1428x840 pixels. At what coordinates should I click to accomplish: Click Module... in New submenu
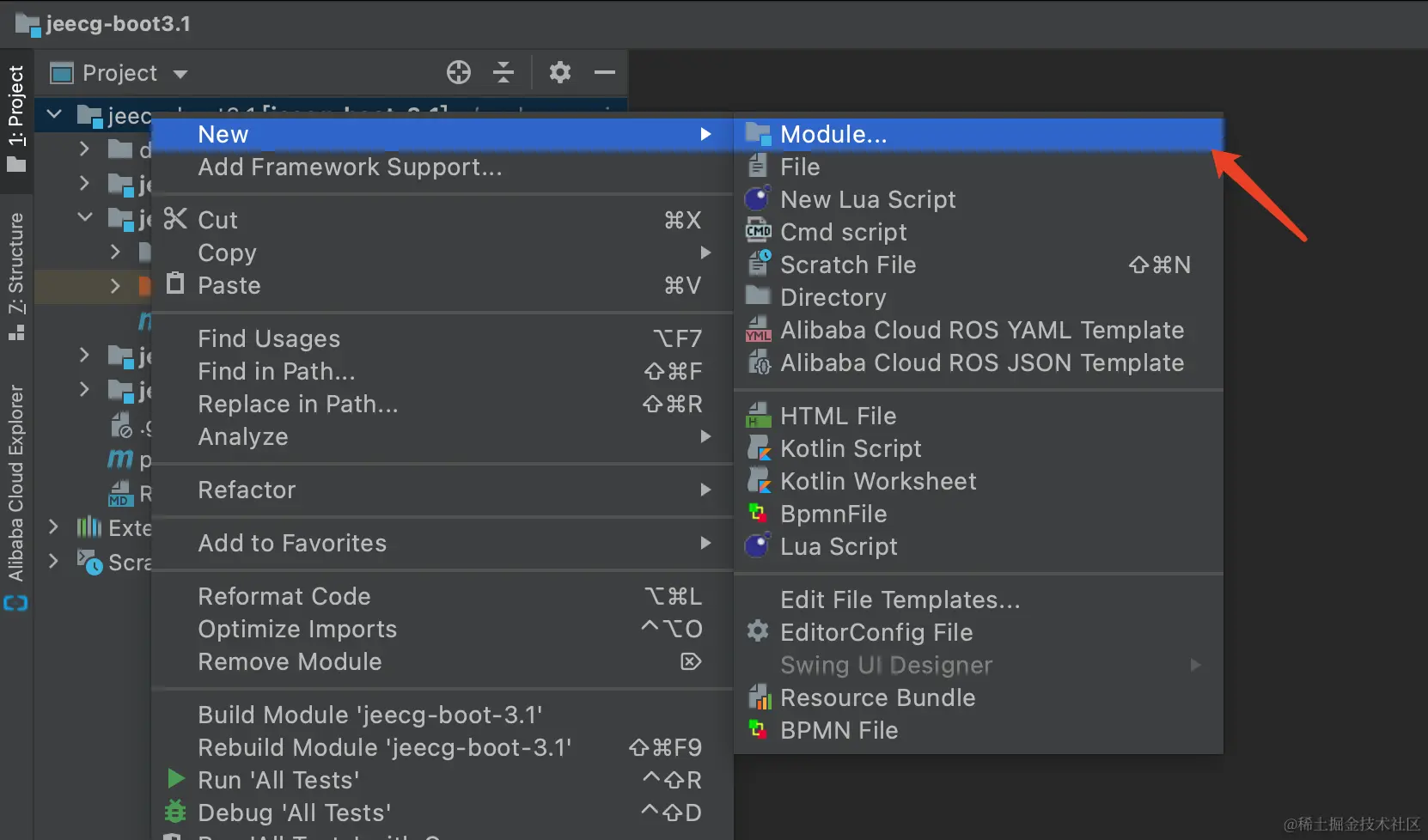click(833, 135)
